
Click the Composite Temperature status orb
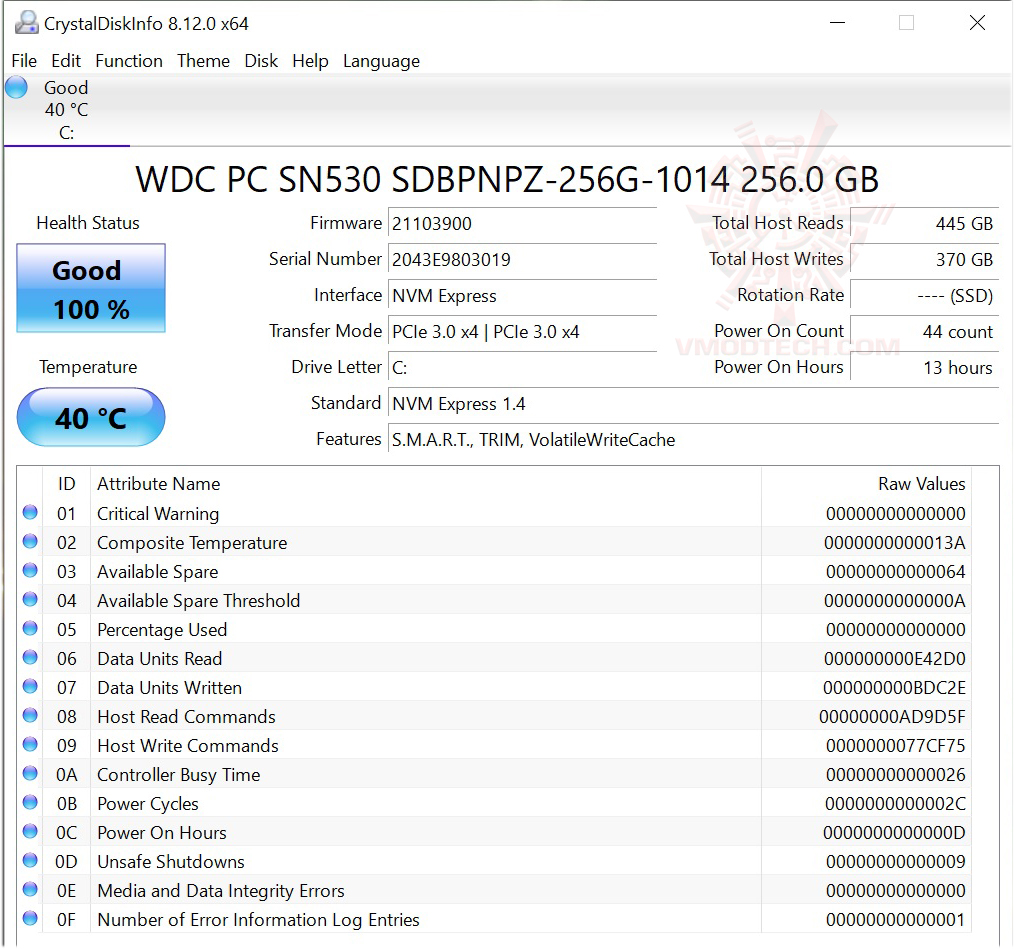(30, 541)
